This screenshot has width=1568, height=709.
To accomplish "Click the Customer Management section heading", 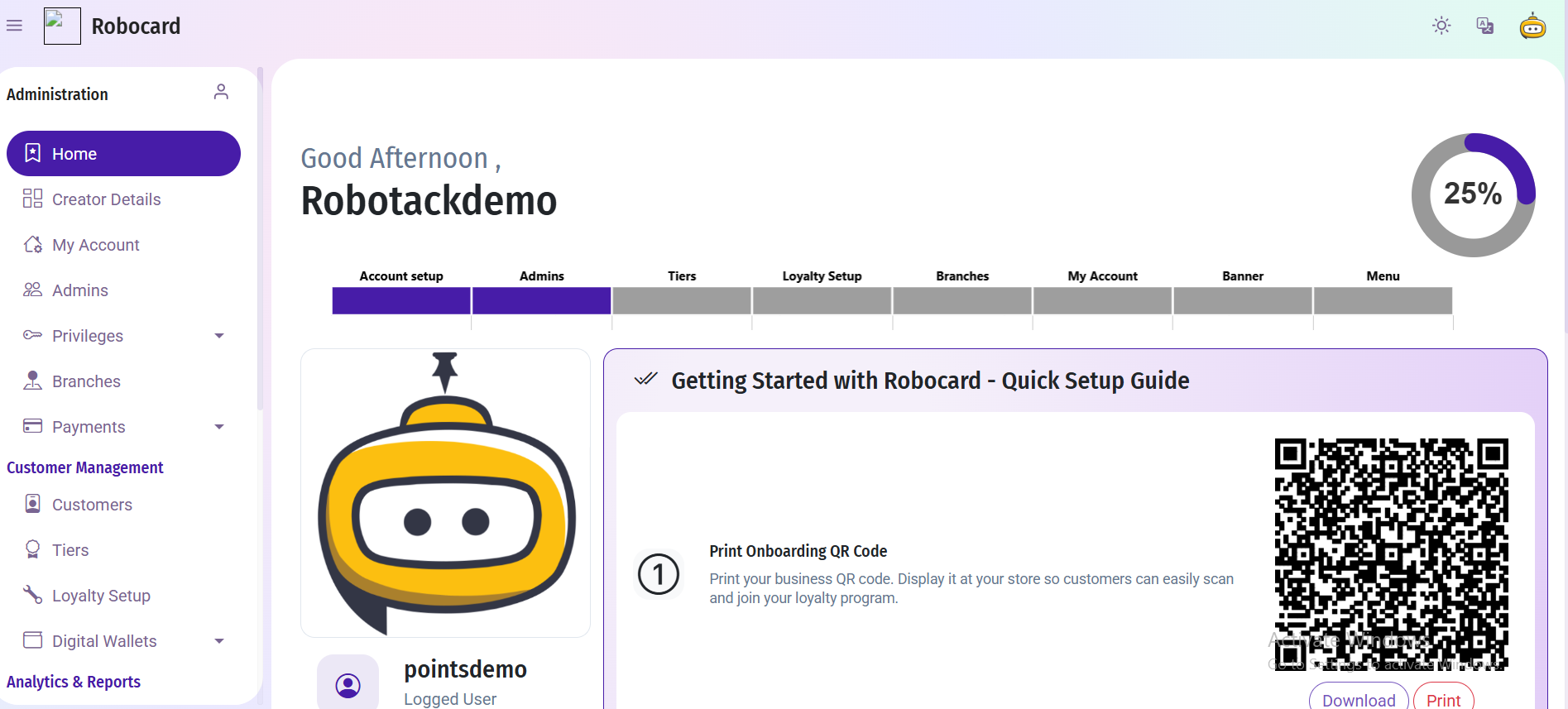I will click(85, 467).
